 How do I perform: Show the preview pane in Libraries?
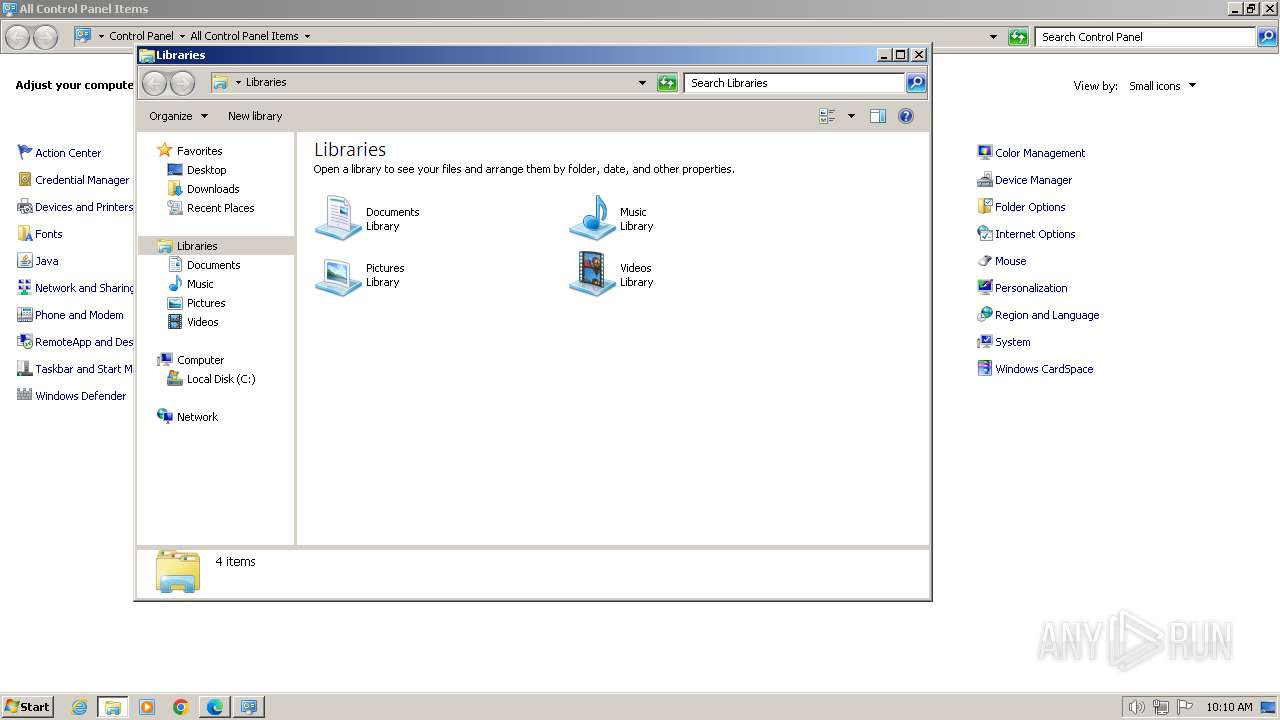click(x=877, y=116)
